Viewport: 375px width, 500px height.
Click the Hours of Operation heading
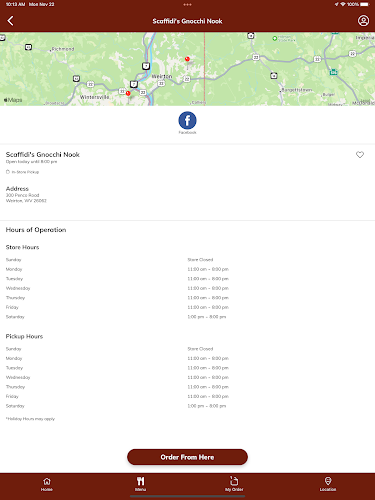36,230
